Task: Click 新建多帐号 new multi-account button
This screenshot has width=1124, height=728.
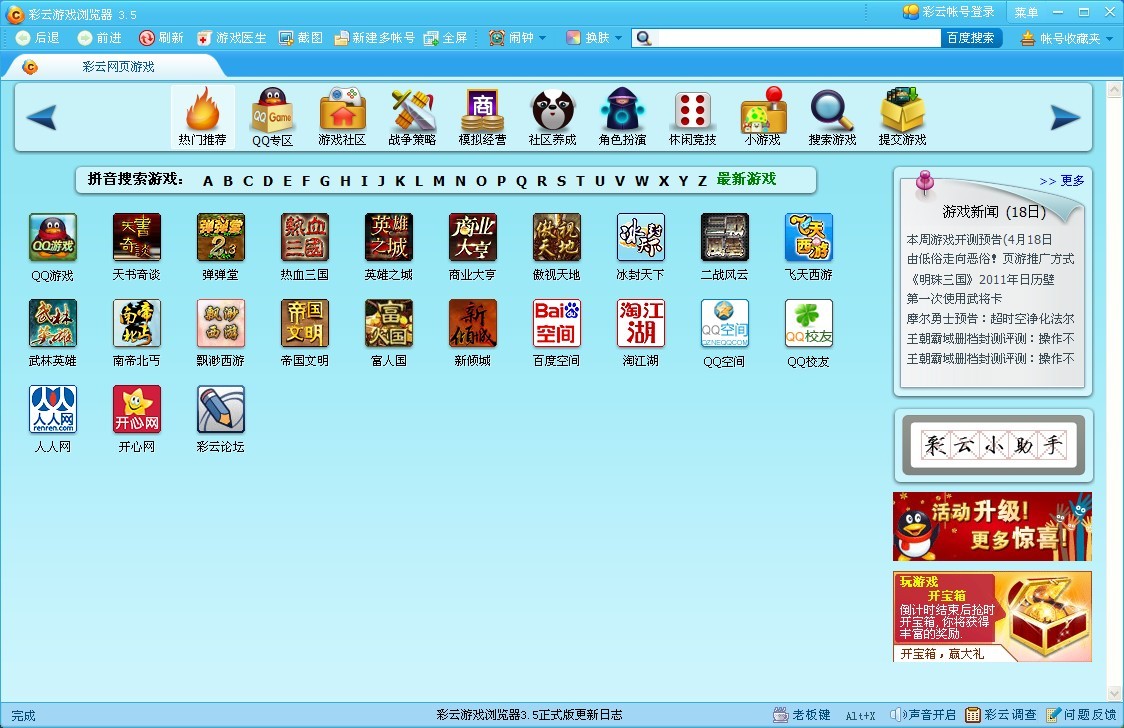Action: tap(374, 38)
